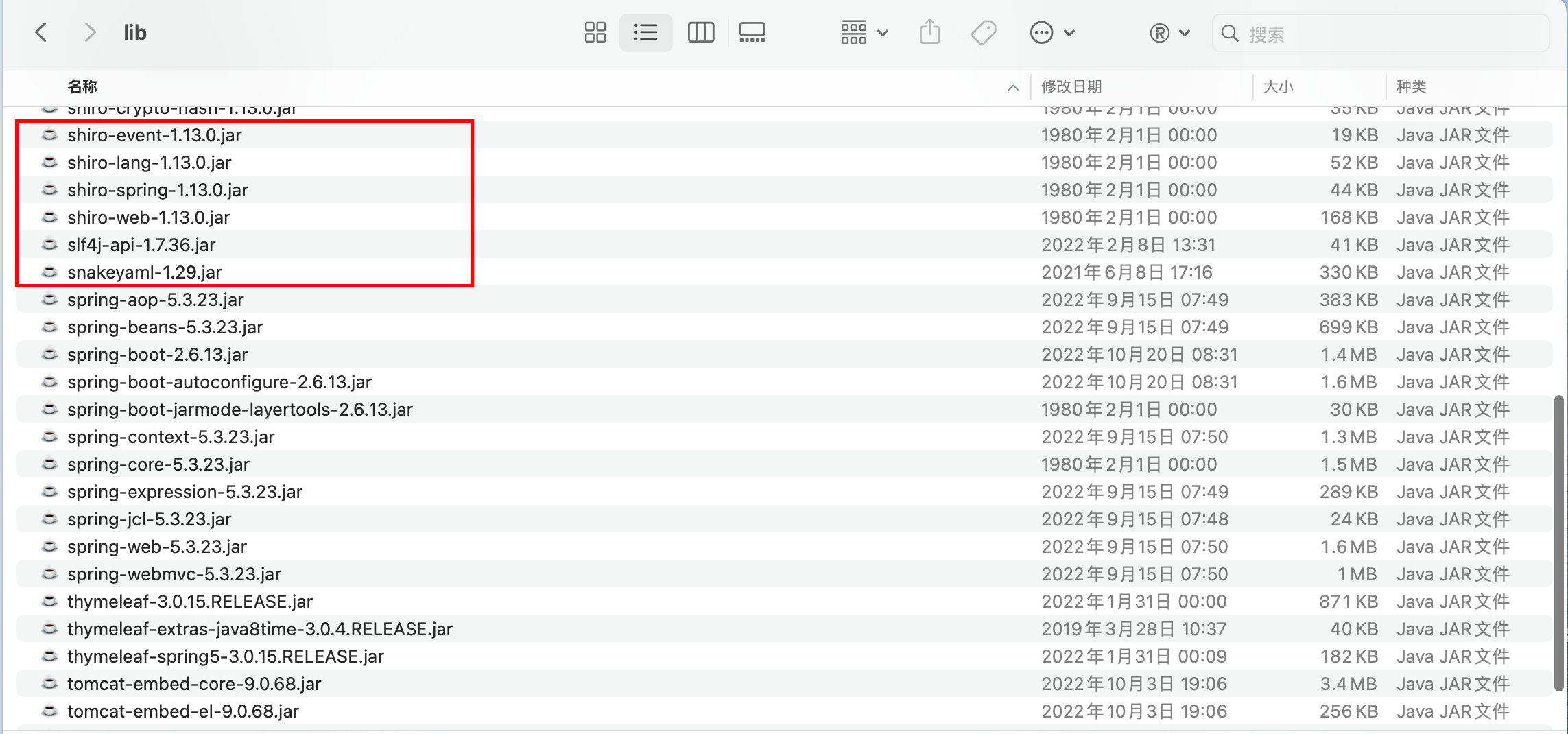Click jar icon of spring-core-5.3.23.jar
Screen dimensions: 1568x734
[49, 464]
